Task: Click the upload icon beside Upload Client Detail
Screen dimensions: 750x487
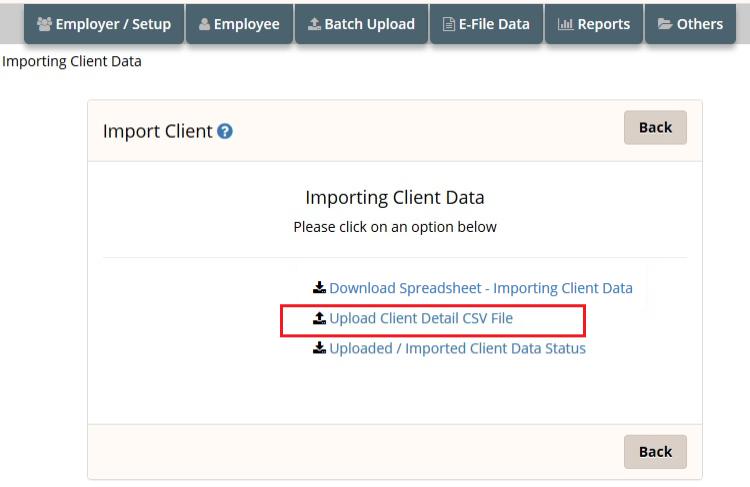Action: [x=320, y=318]
